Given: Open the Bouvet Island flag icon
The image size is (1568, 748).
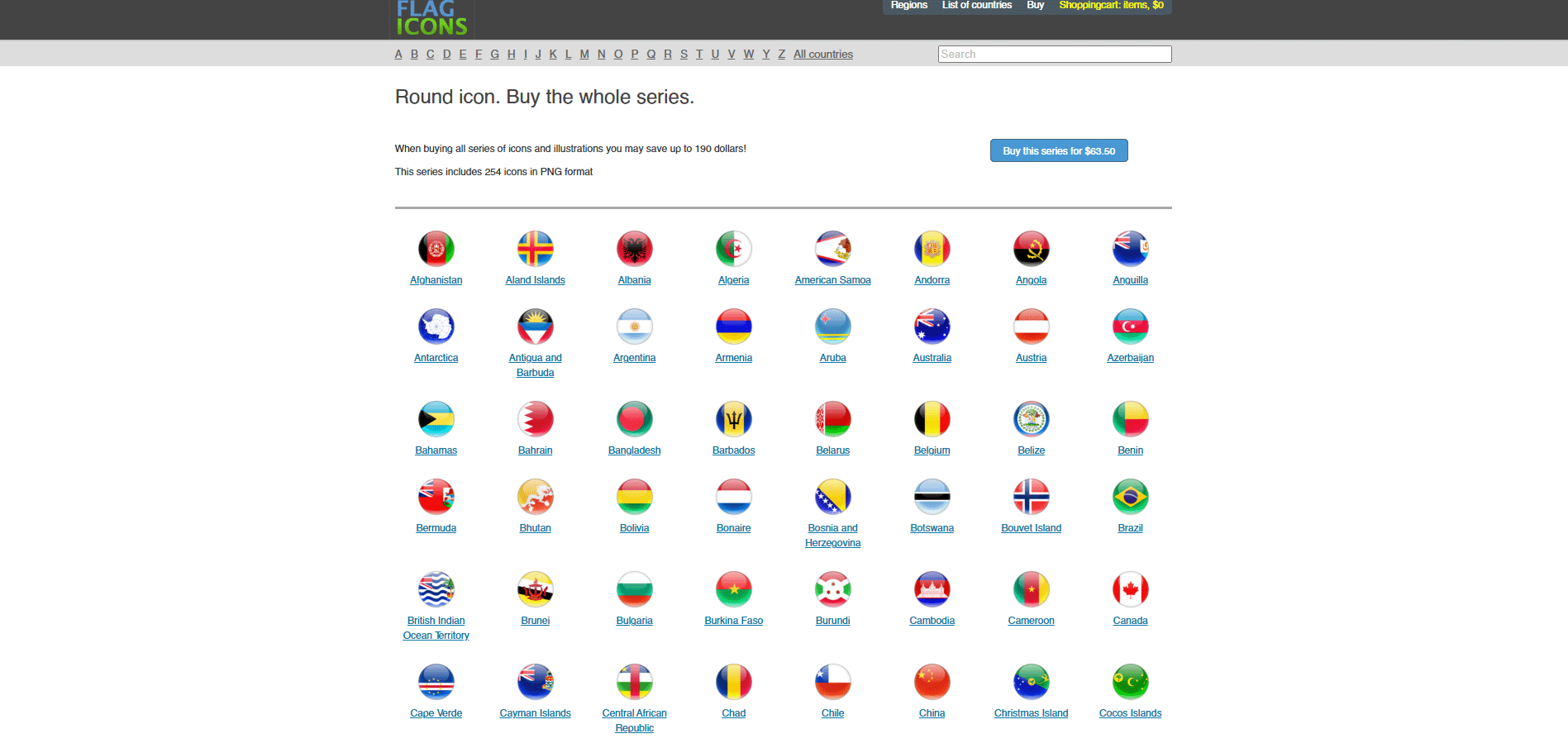Looking at the screenshot, I should 1032,497.
